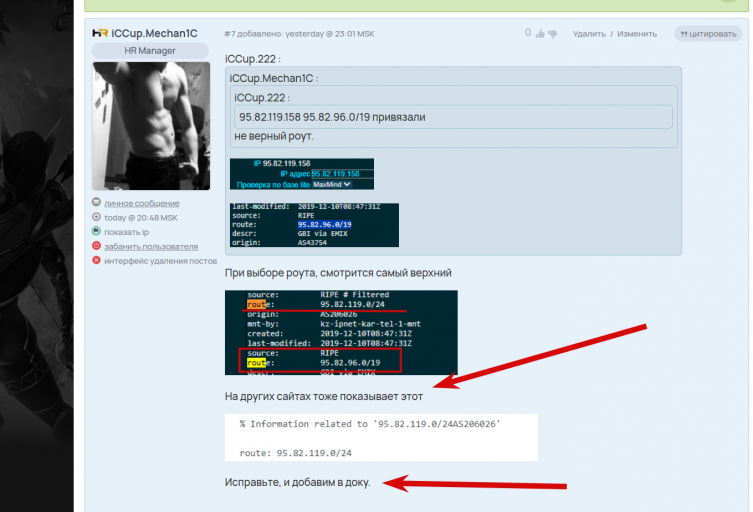Click the red X delete posts icon
Image resolution: width=753 pixels, height=512 pixels.
pos(97,260)
